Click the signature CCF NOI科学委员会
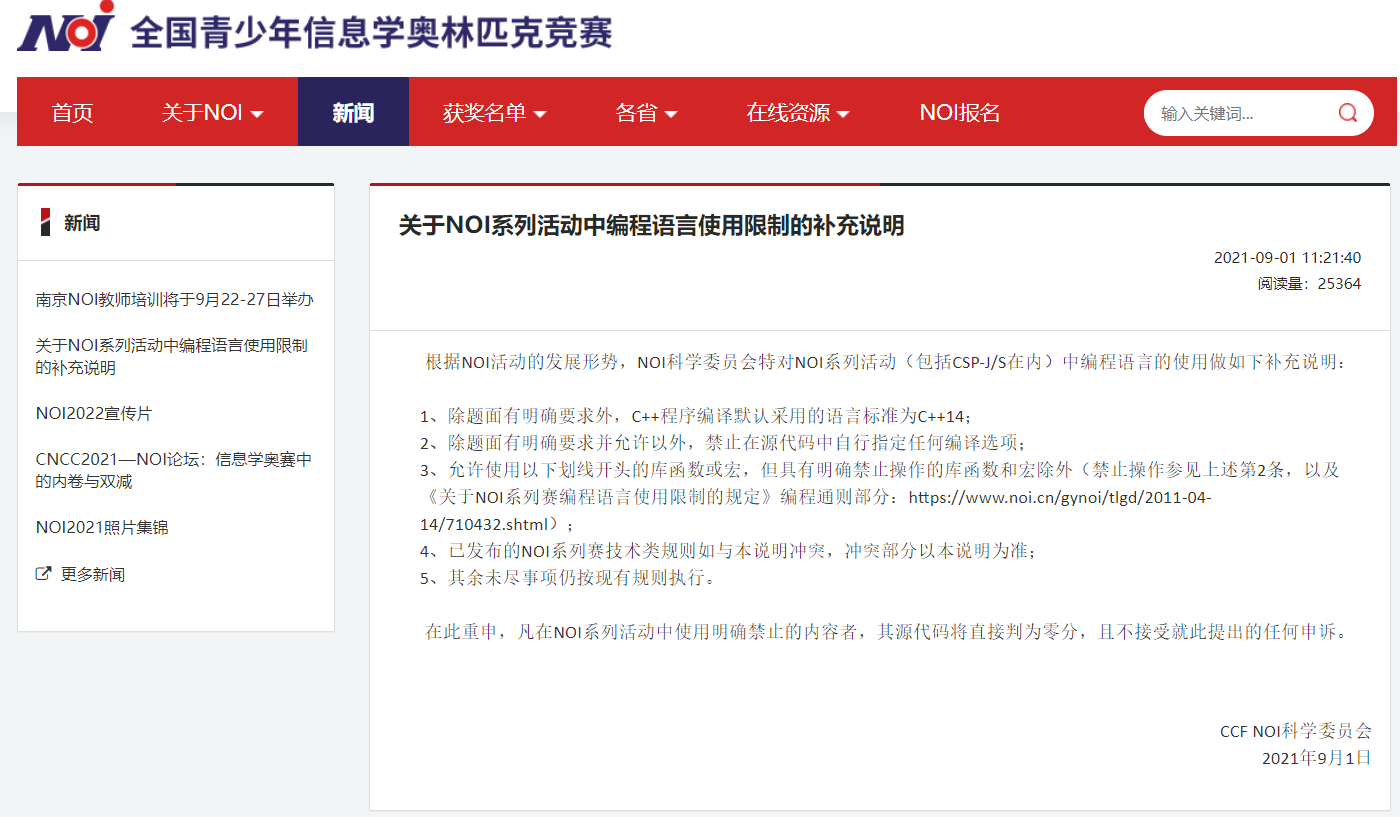The image size is (1400, 817). [x=1296, y=731]
